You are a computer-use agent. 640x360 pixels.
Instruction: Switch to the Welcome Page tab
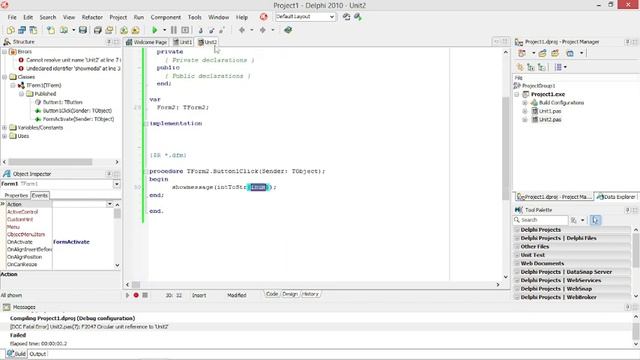(147, 42)
